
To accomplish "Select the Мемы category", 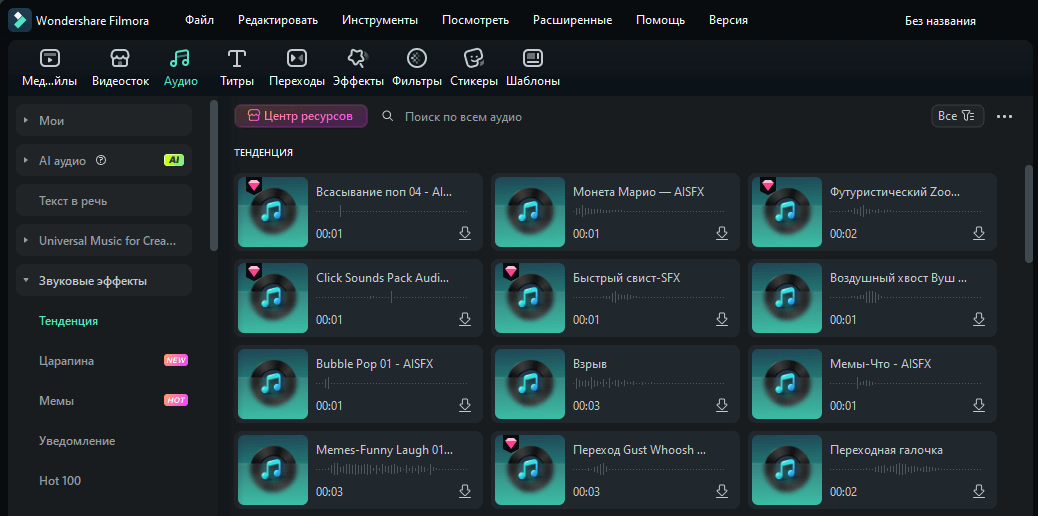I will (56, 401).
